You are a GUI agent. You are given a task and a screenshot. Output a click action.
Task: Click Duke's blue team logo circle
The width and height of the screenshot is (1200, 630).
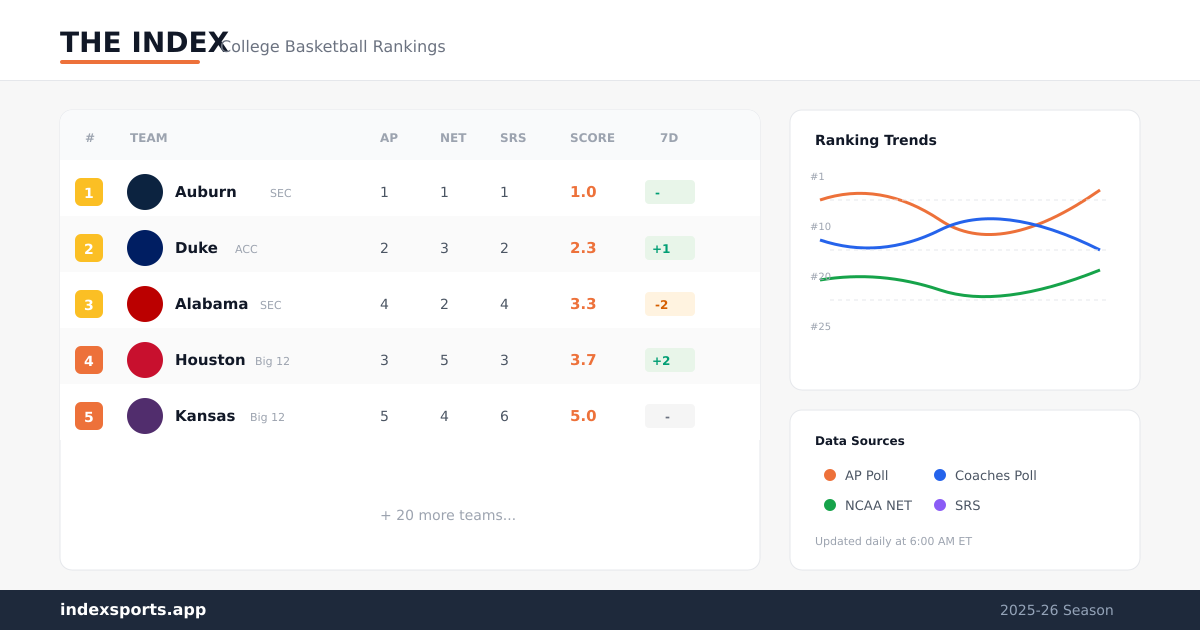point(145,248)
